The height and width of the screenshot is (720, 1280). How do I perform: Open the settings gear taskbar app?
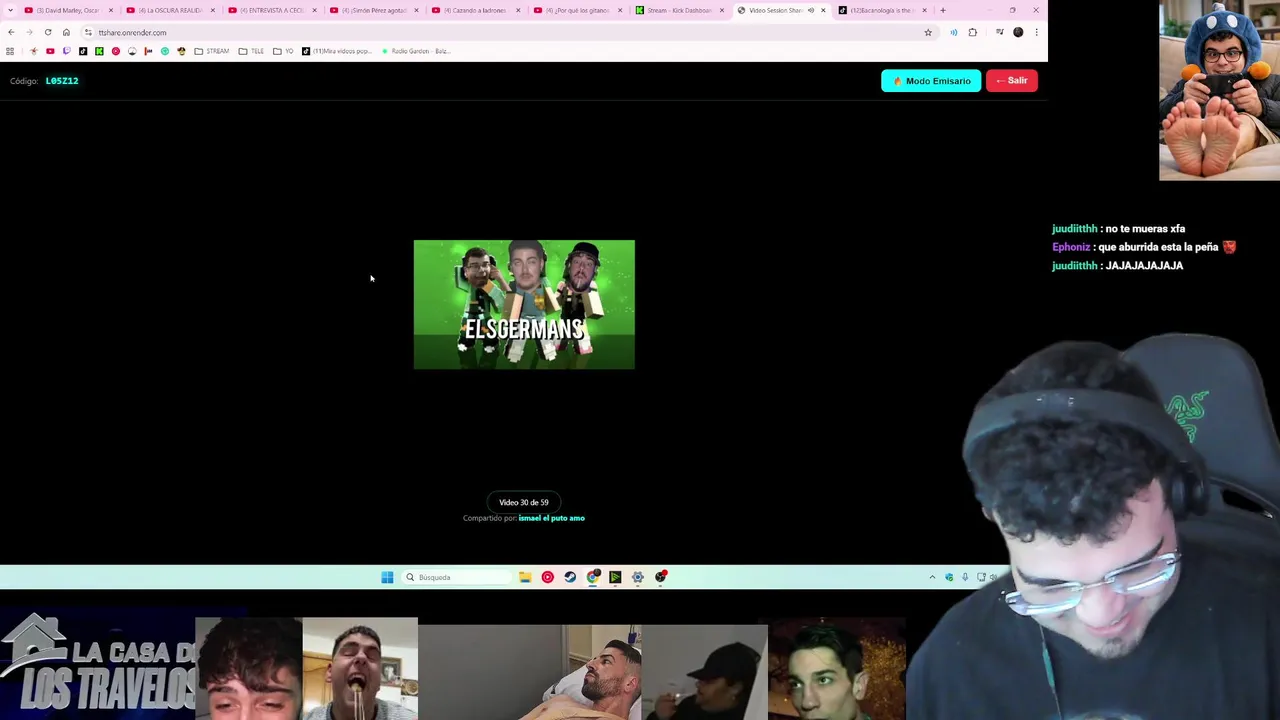(637, 577)
